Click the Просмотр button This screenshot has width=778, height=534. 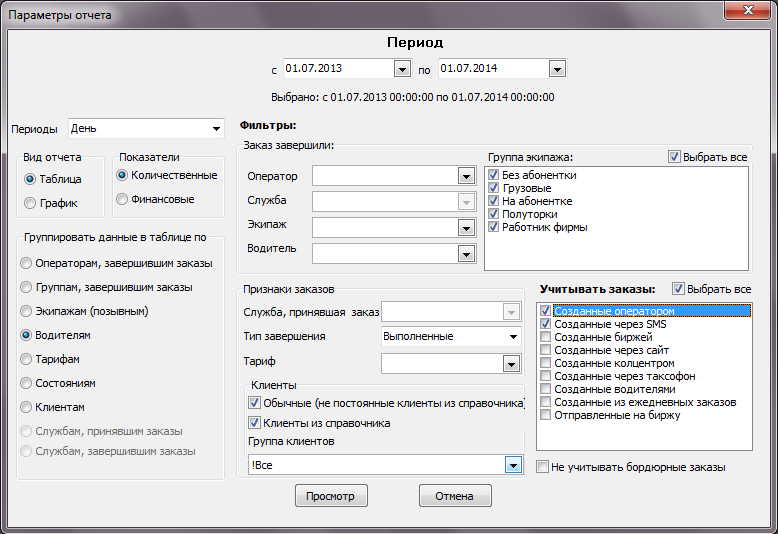coord(331,496)
